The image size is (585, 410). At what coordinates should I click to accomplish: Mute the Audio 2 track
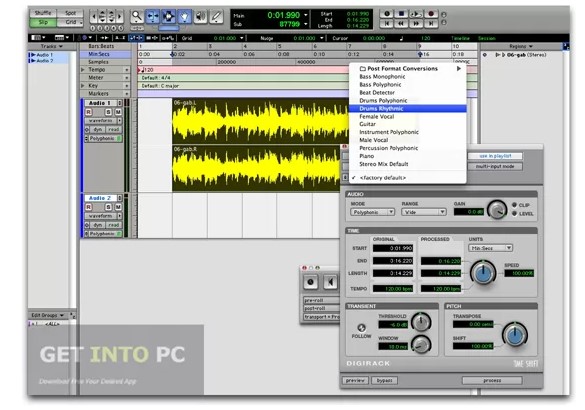(118, 207)
